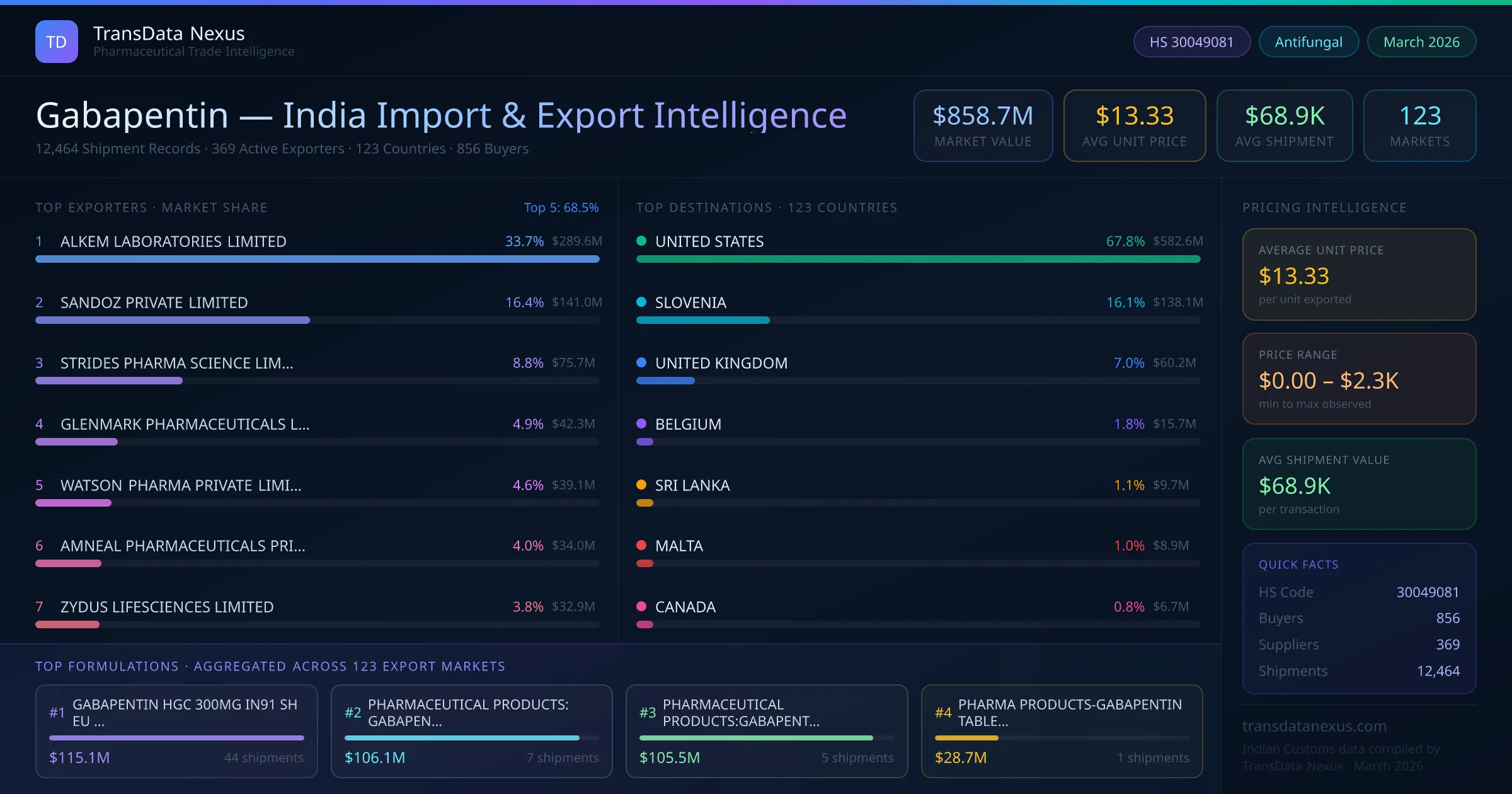Image resolution: width=1512 pixels, height=794 pixels.
Task: Click the Top 5: 68.5% label
Action: (561, 207)
